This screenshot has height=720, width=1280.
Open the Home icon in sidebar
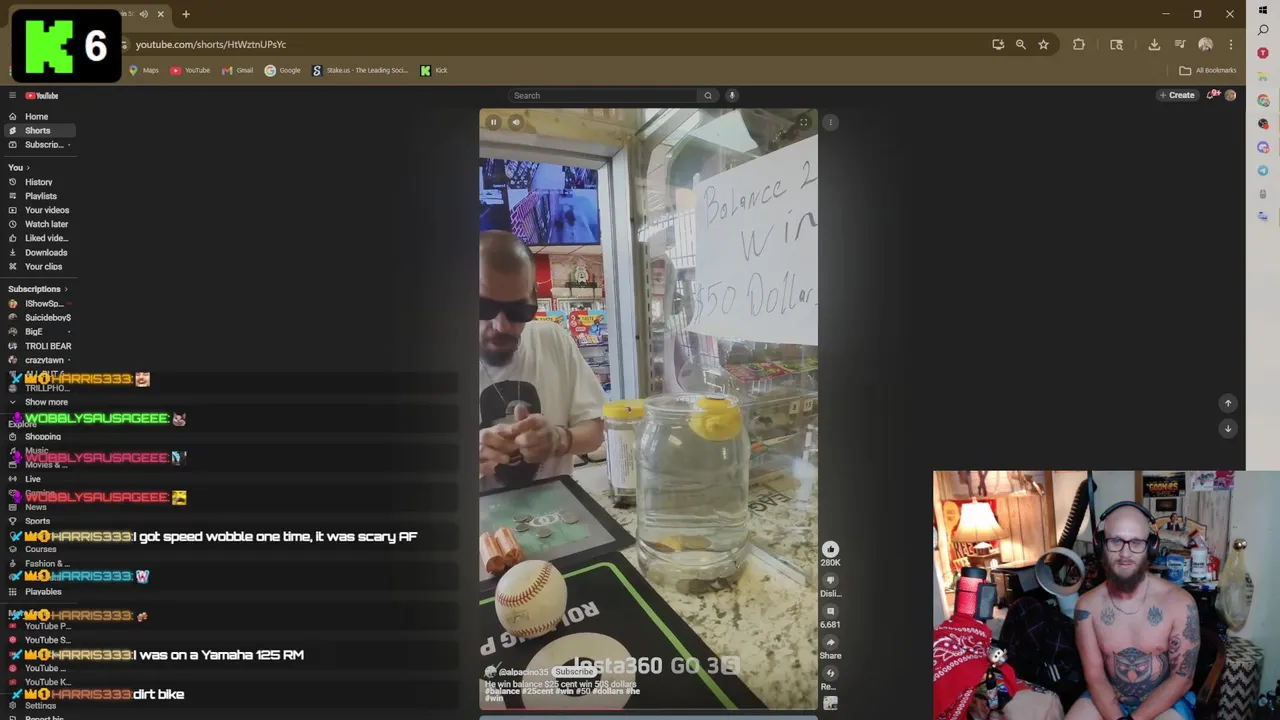point(12,117)
